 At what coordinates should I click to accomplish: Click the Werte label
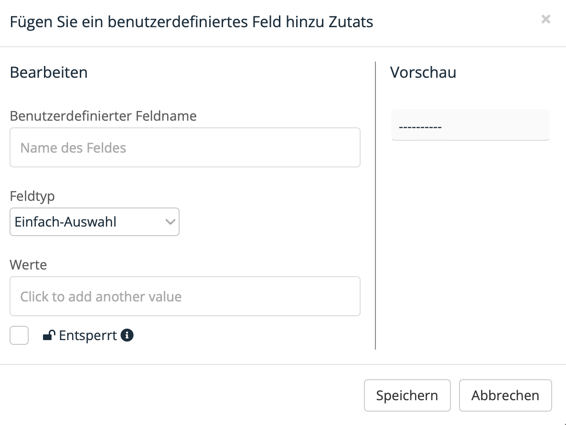tap(28, 265)
